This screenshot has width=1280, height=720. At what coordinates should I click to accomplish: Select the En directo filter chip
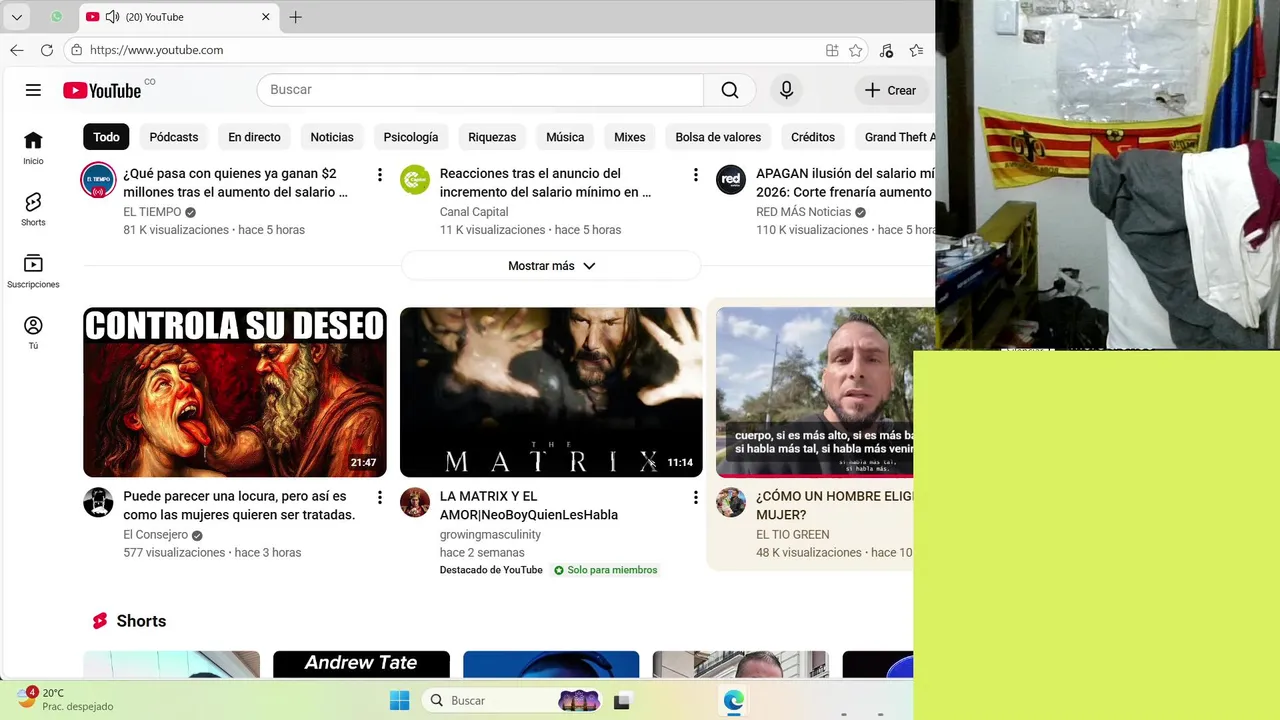[x=254, y=137]
